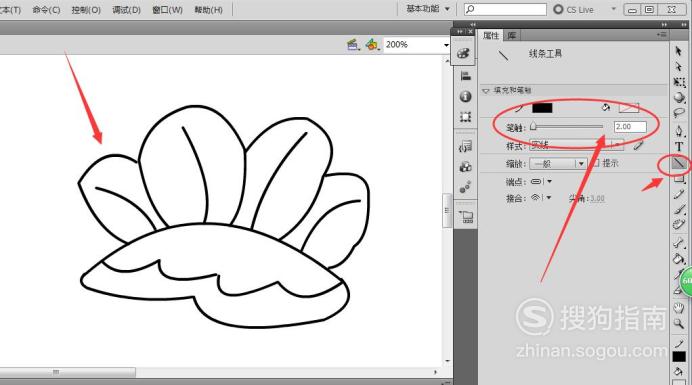The height and width of the screenshot is (385, 692).
Task: Open the Transform panel icon
Action: tap(465, 117)
